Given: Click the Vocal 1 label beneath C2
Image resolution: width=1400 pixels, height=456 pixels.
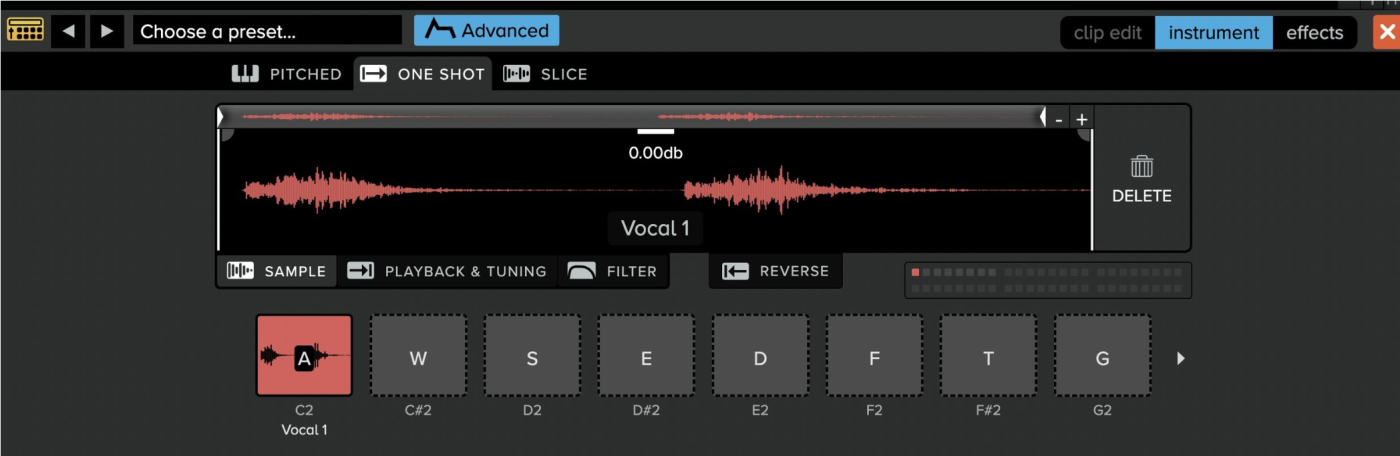Looking at the screenshot, I should [304, 430].
